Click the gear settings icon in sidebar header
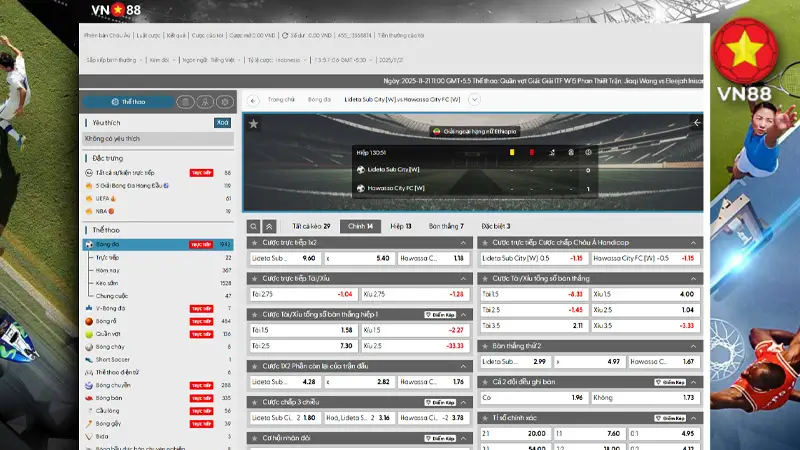This screenshot has width=800, height=450. pyautogui.click(x=223, y=102)
